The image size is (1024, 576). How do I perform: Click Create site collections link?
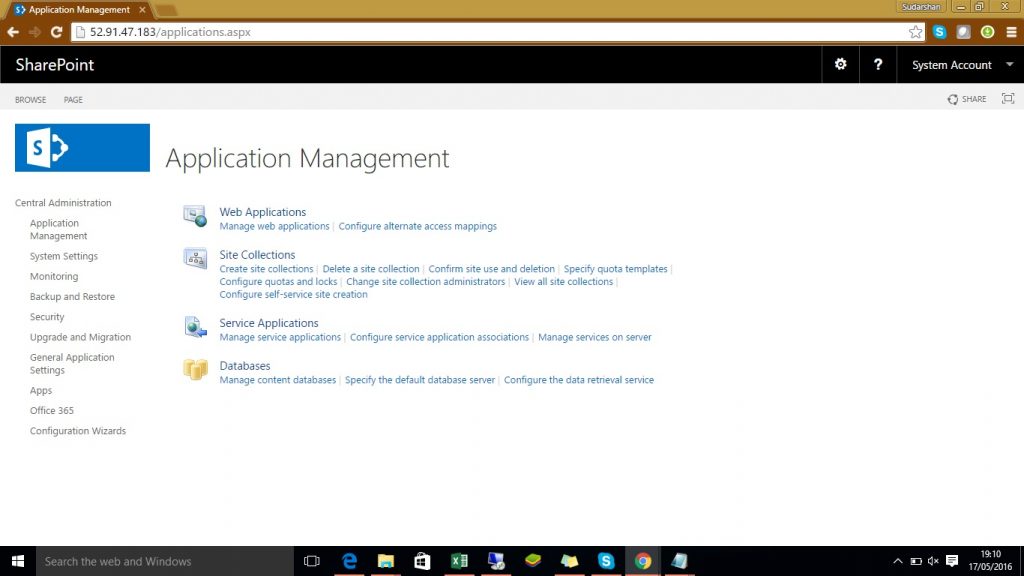(x=266, y=269)
